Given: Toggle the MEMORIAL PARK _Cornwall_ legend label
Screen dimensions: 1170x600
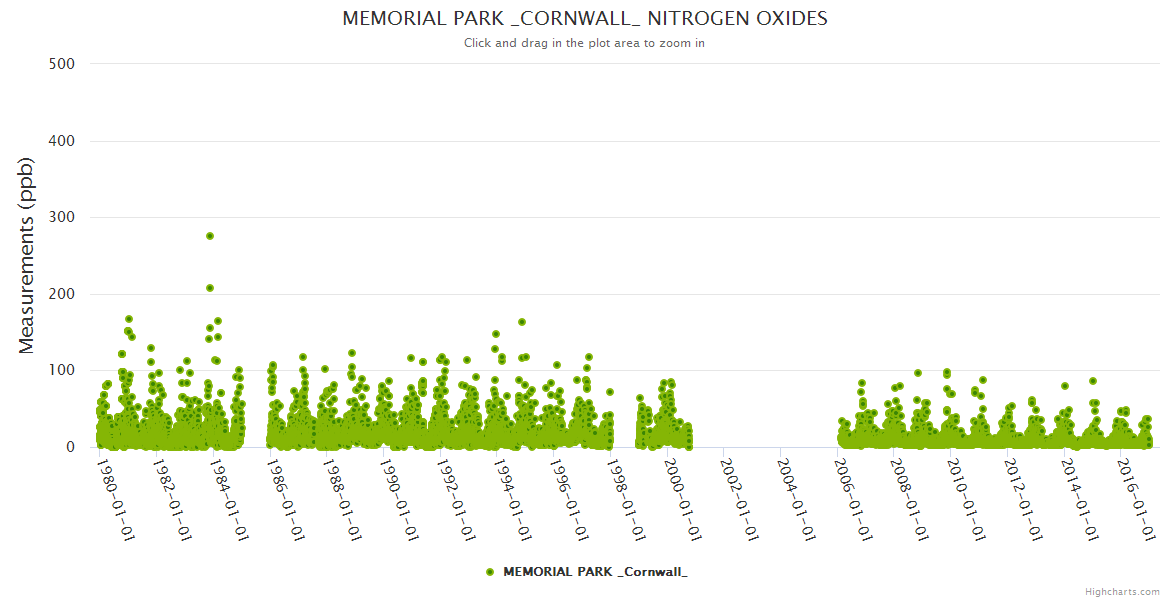Looking at the screenshot, I should point(594,572).
